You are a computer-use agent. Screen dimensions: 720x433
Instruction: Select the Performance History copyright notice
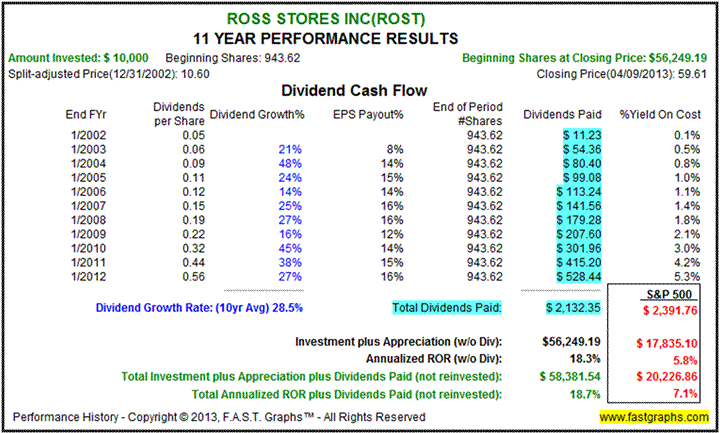(219, 417)
